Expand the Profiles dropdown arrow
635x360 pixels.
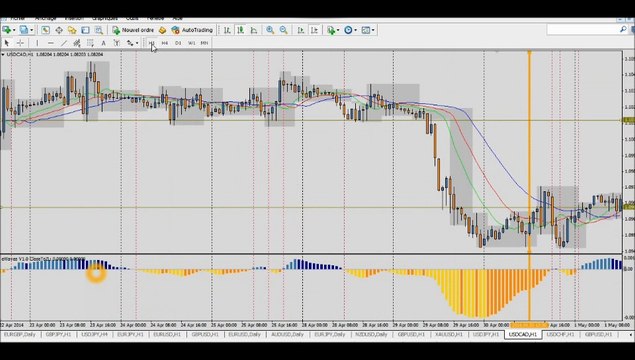[32, 30]
